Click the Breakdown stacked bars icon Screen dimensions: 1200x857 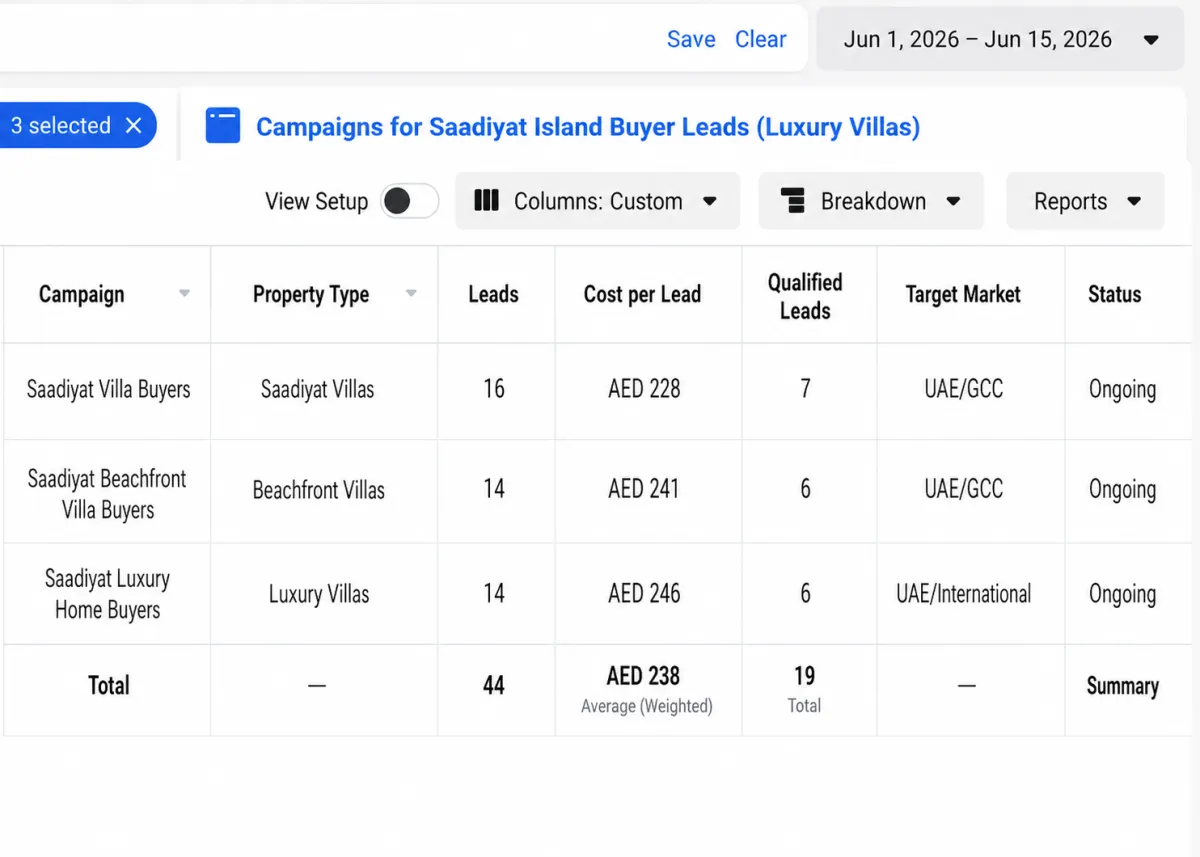click(795, 201)
